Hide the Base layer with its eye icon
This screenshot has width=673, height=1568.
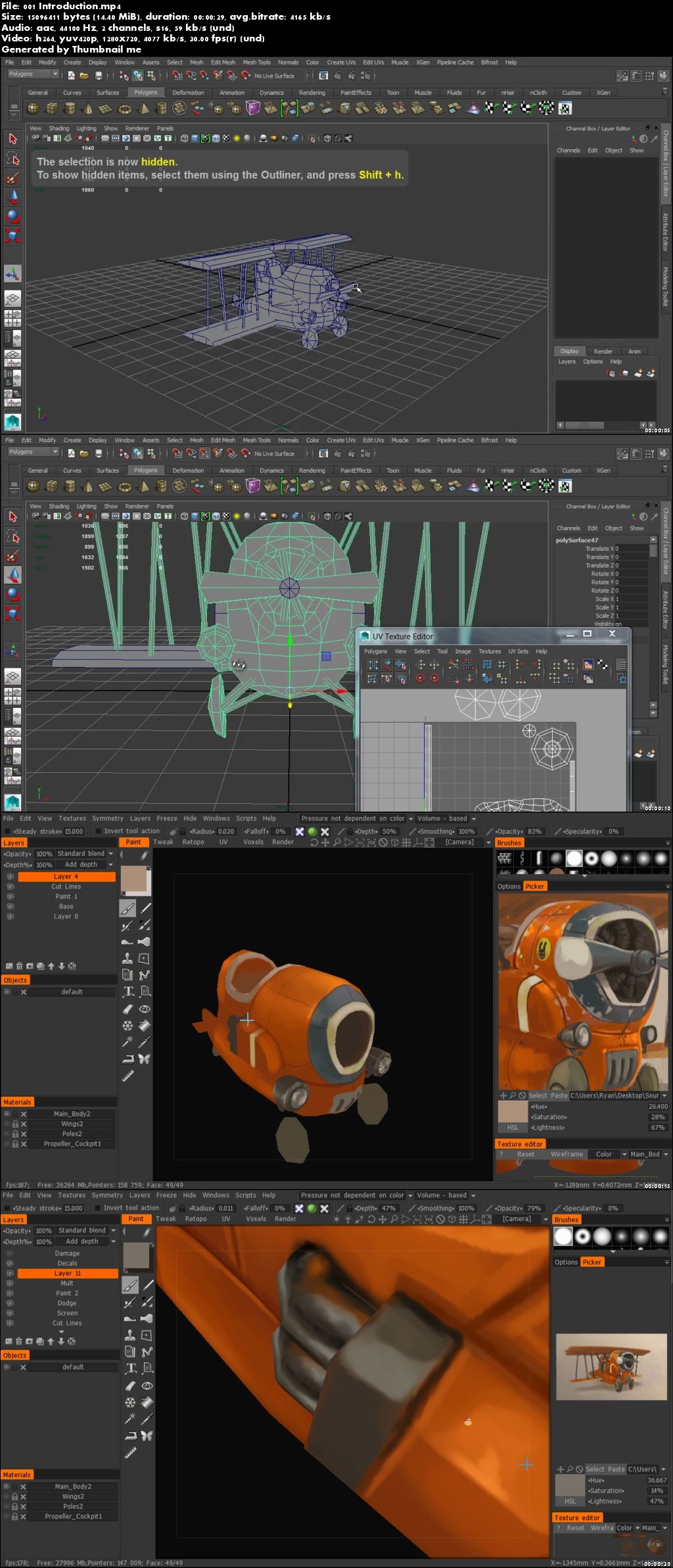10,906
